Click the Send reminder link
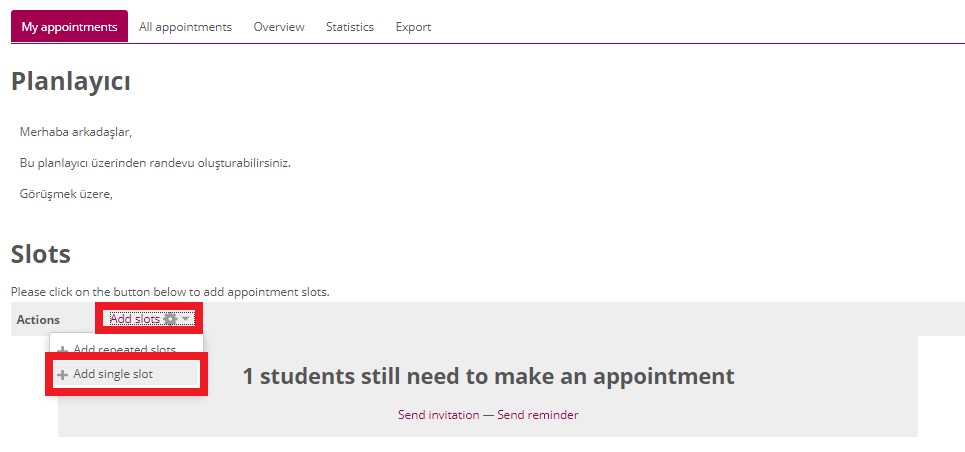This screenshot has height=452, width=965. 538,415
